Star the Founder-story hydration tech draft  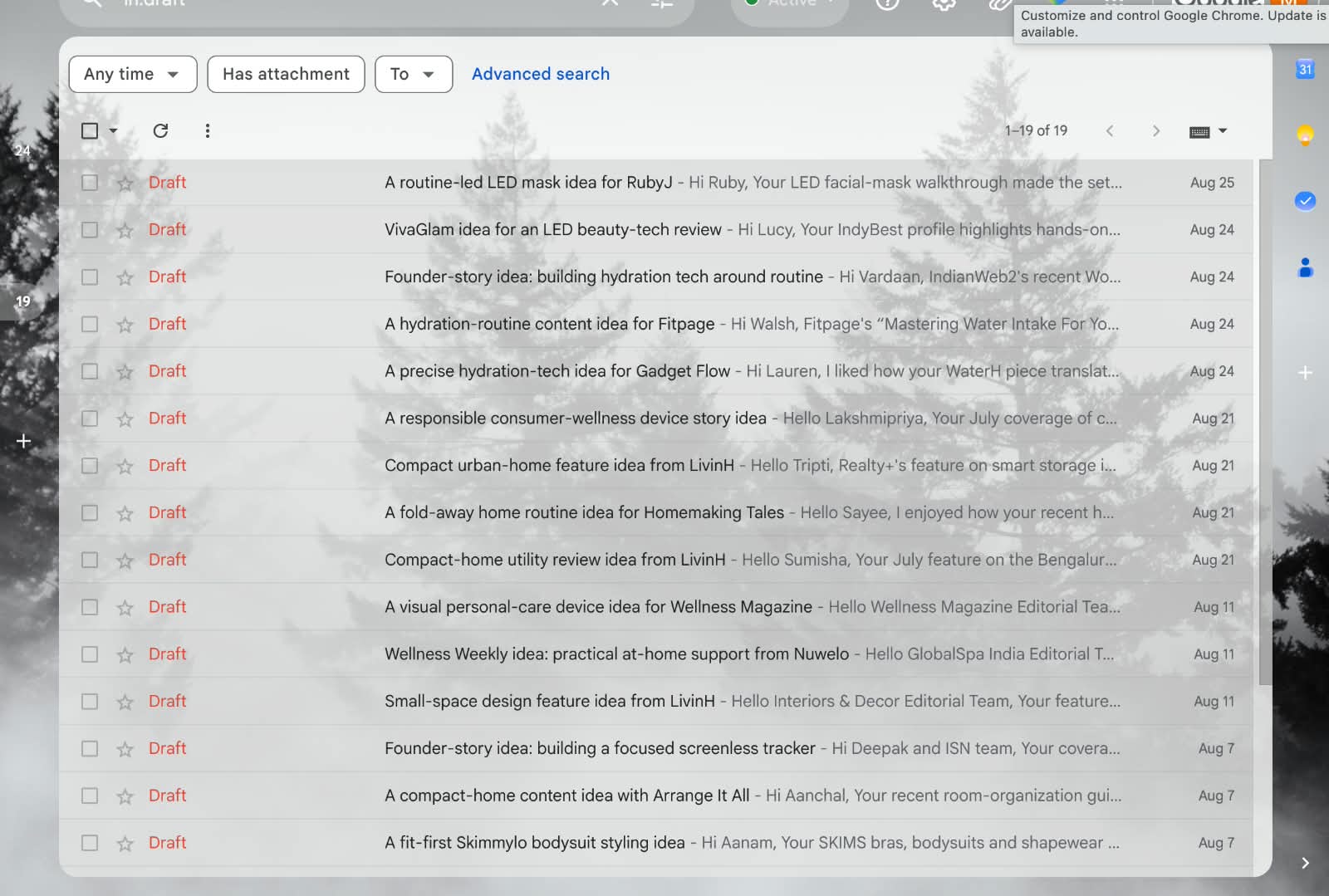[x=125, y=277]
